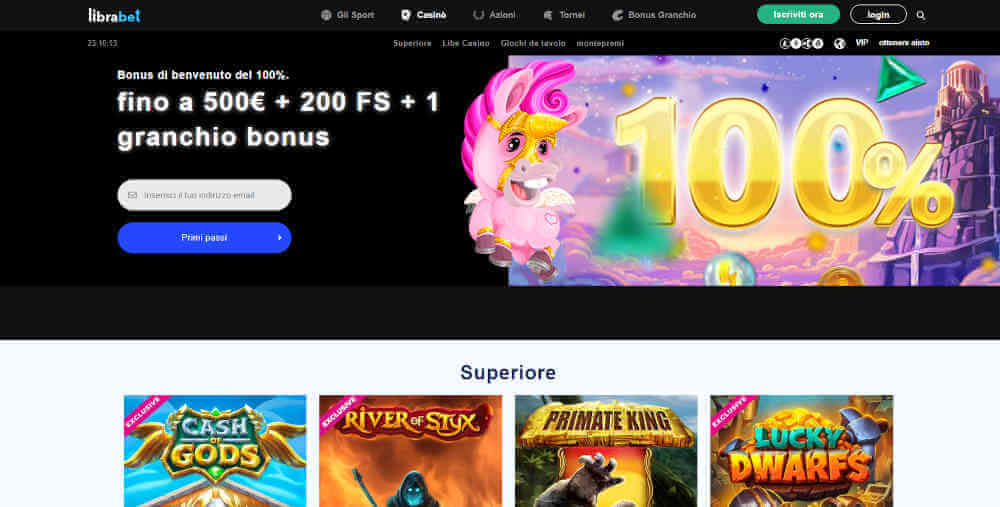The width and height of the screenshot is (1000, 507).
Task: Click the Bonus Granchio crab icon
Action: 617,15
